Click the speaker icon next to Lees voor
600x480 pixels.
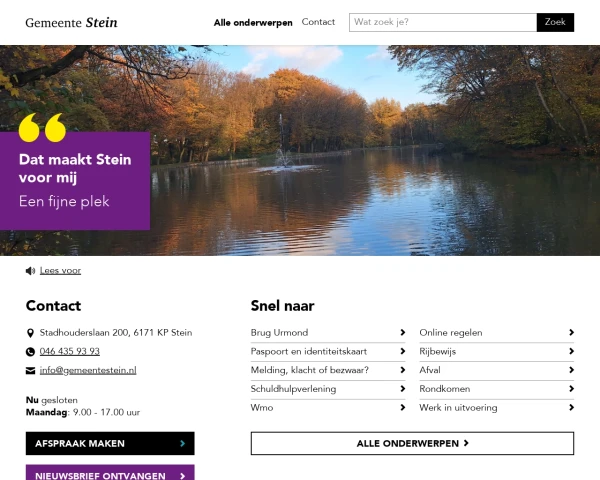click(x=30, y=271)
